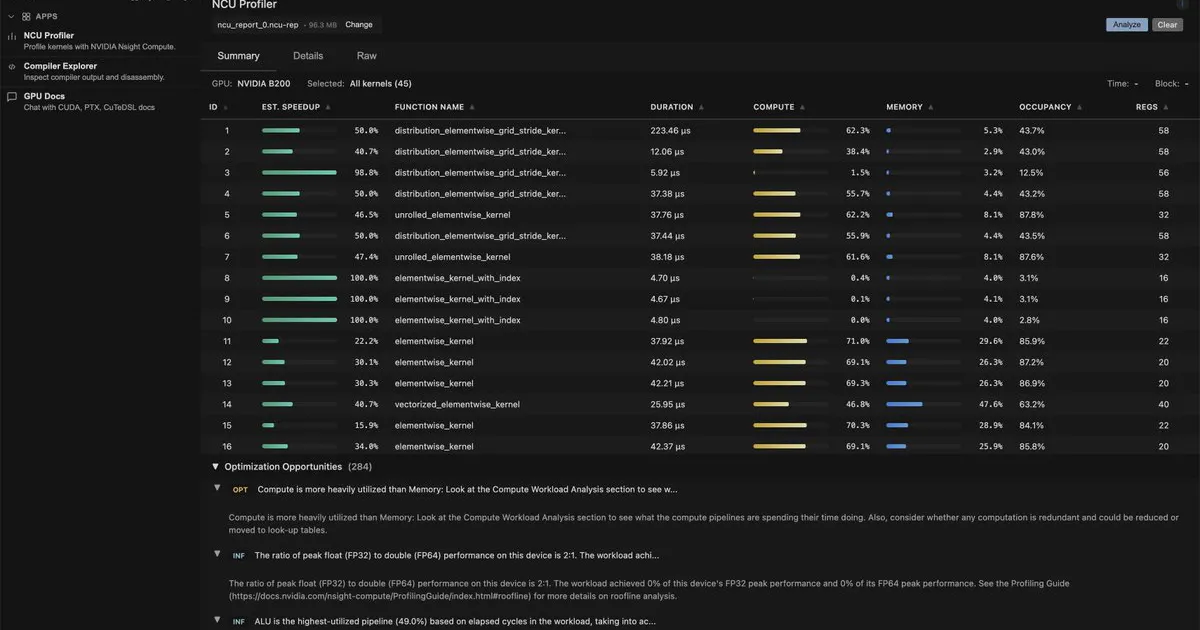
Task: Click the Clear button
Action: (1167, 25)
